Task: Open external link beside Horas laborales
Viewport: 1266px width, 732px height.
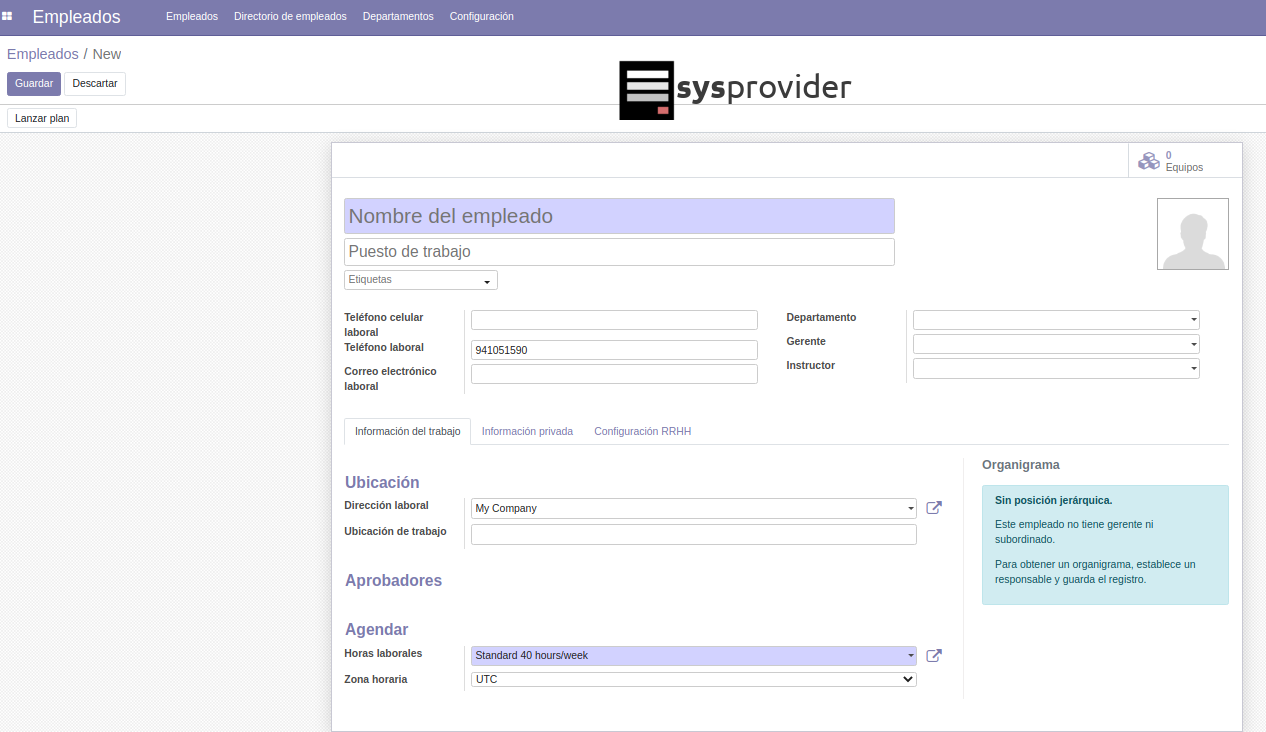Action: pos(934,656)
